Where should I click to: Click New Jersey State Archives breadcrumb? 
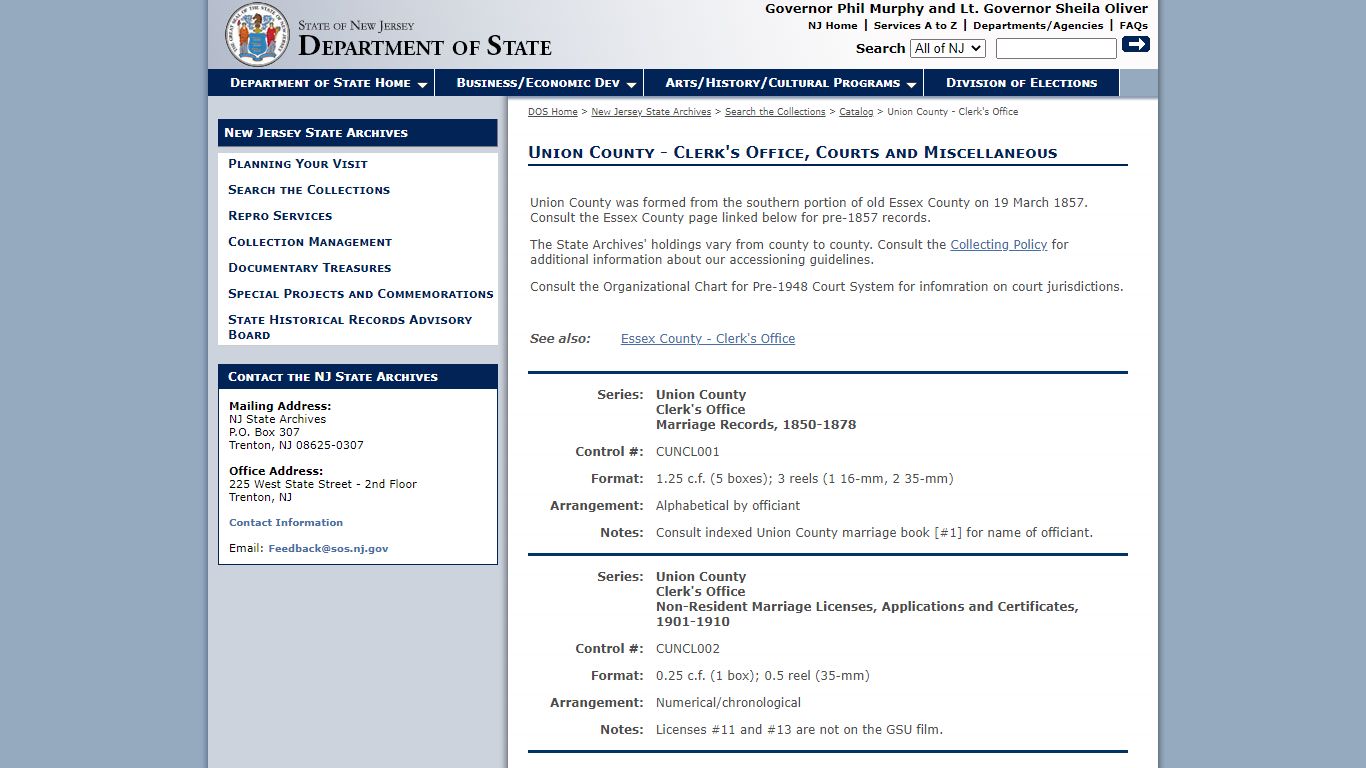651,112
